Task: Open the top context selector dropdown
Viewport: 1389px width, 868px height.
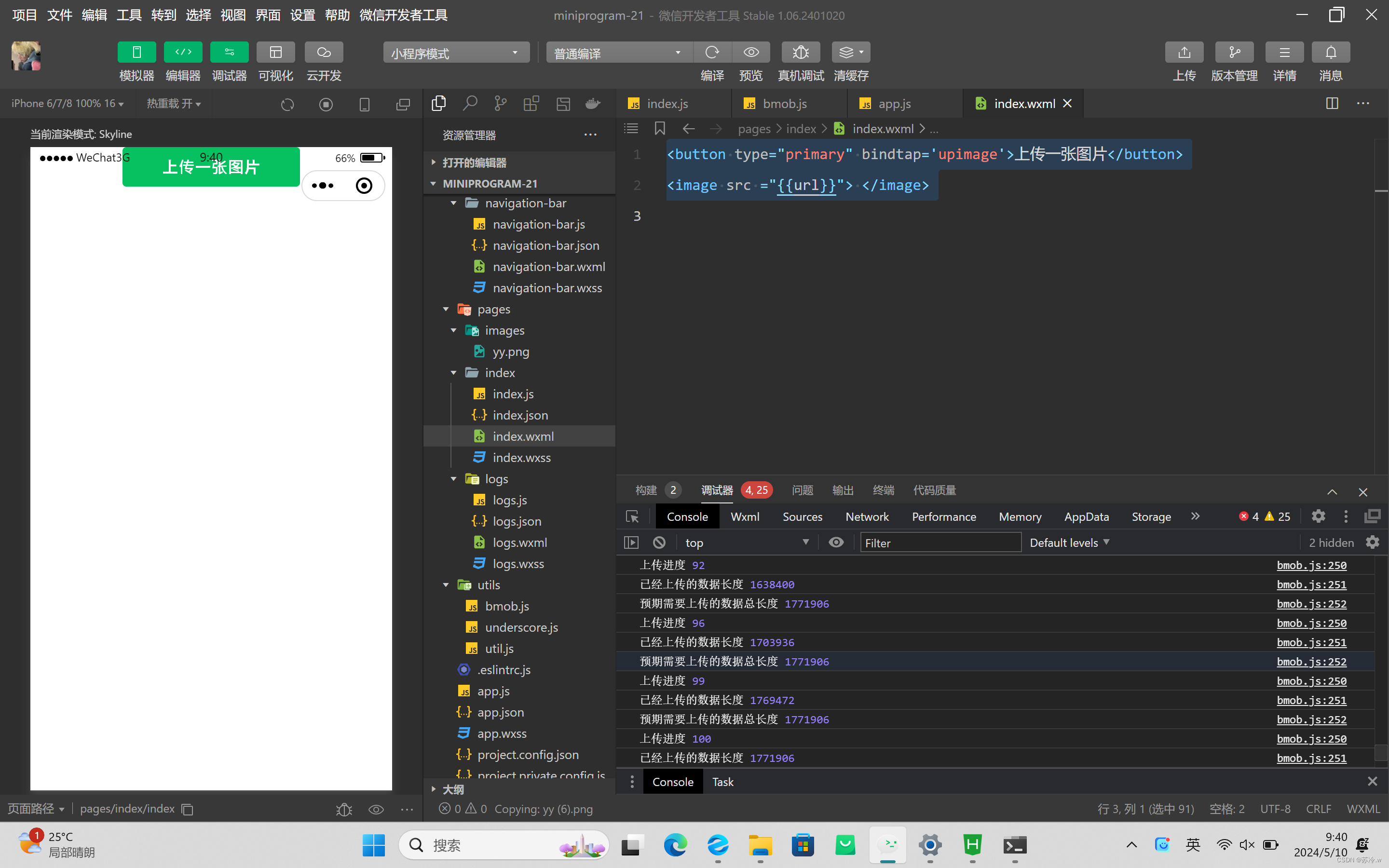Action: point(746,542)
